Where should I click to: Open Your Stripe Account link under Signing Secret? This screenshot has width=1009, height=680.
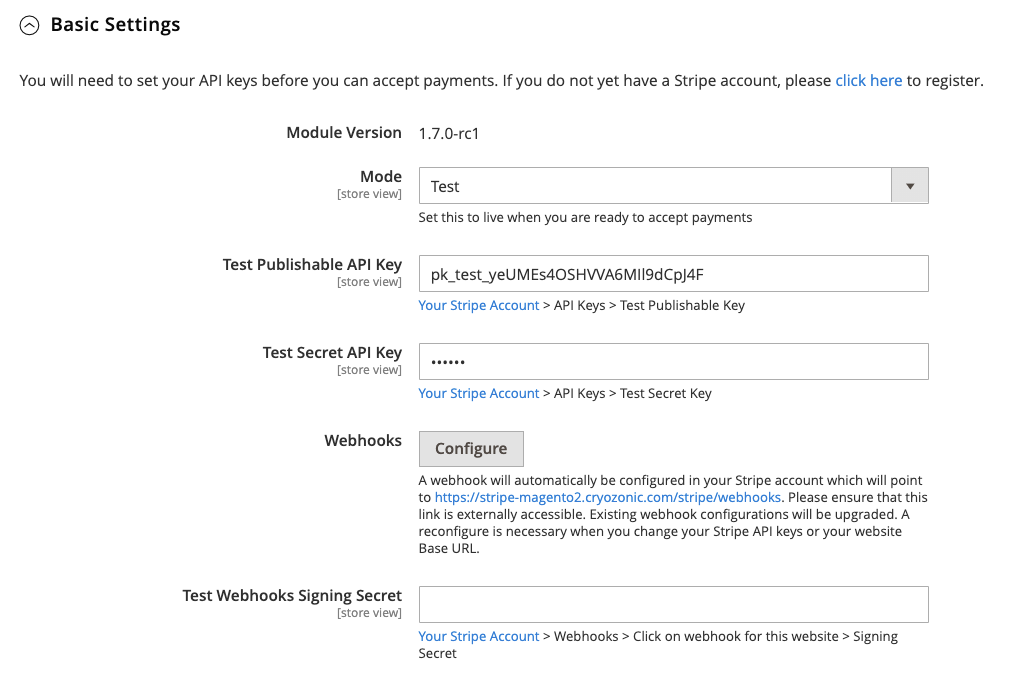[478, 636]
